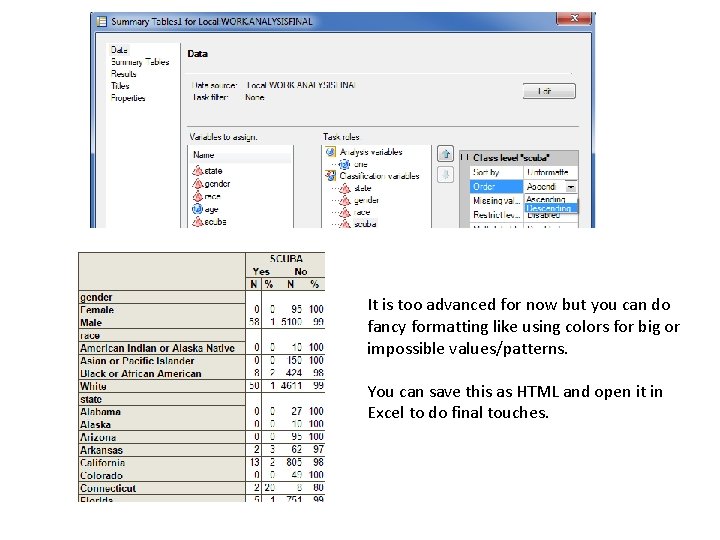This screenshot has height=540, width=720.
Task: Click the Sort by property row
Action: pos(524,172)
